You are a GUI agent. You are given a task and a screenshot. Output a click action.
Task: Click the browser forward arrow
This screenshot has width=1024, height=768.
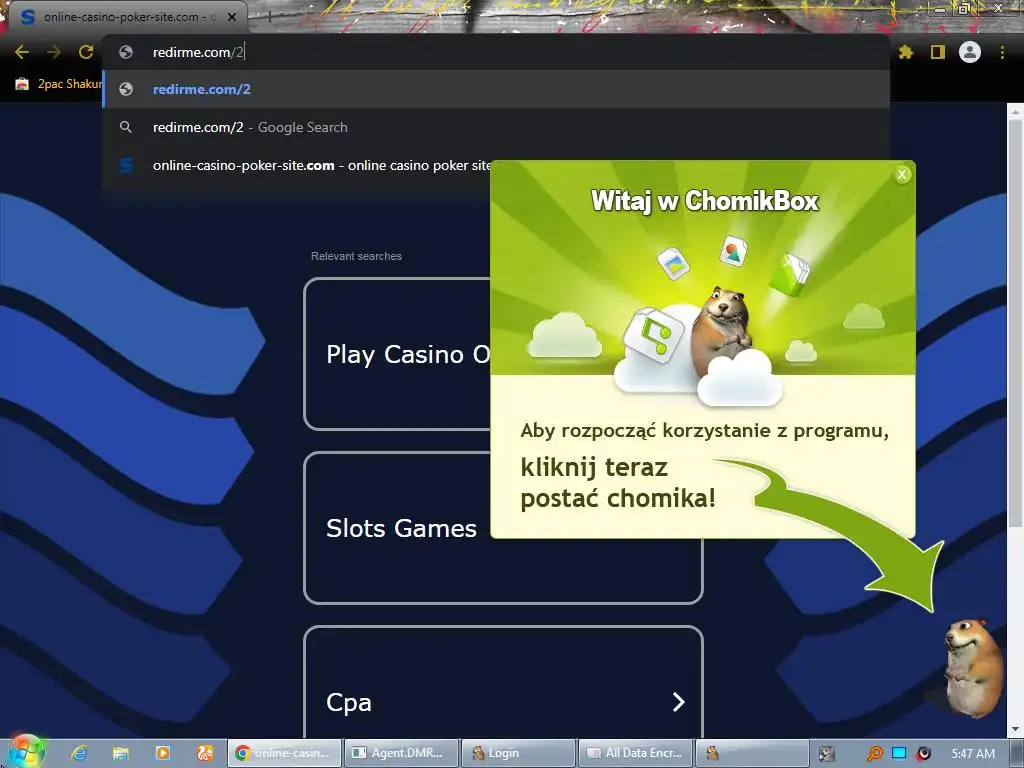54,52
